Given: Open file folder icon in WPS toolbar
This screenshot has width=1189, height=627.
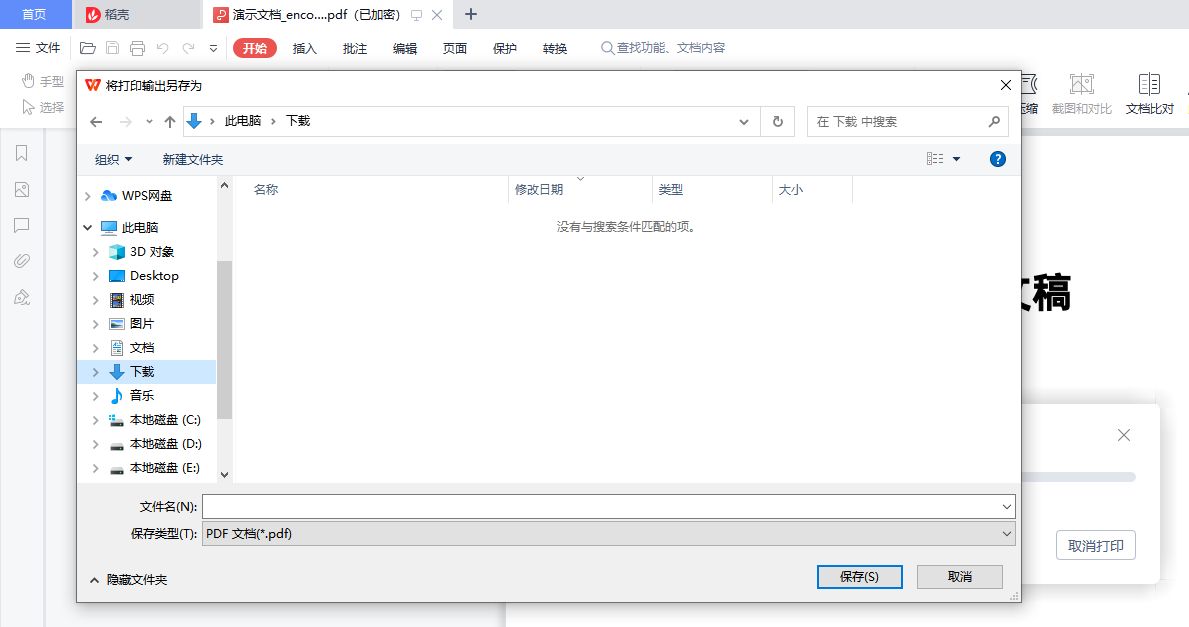Looking at the screenshot, I should [x=88, y=49].
